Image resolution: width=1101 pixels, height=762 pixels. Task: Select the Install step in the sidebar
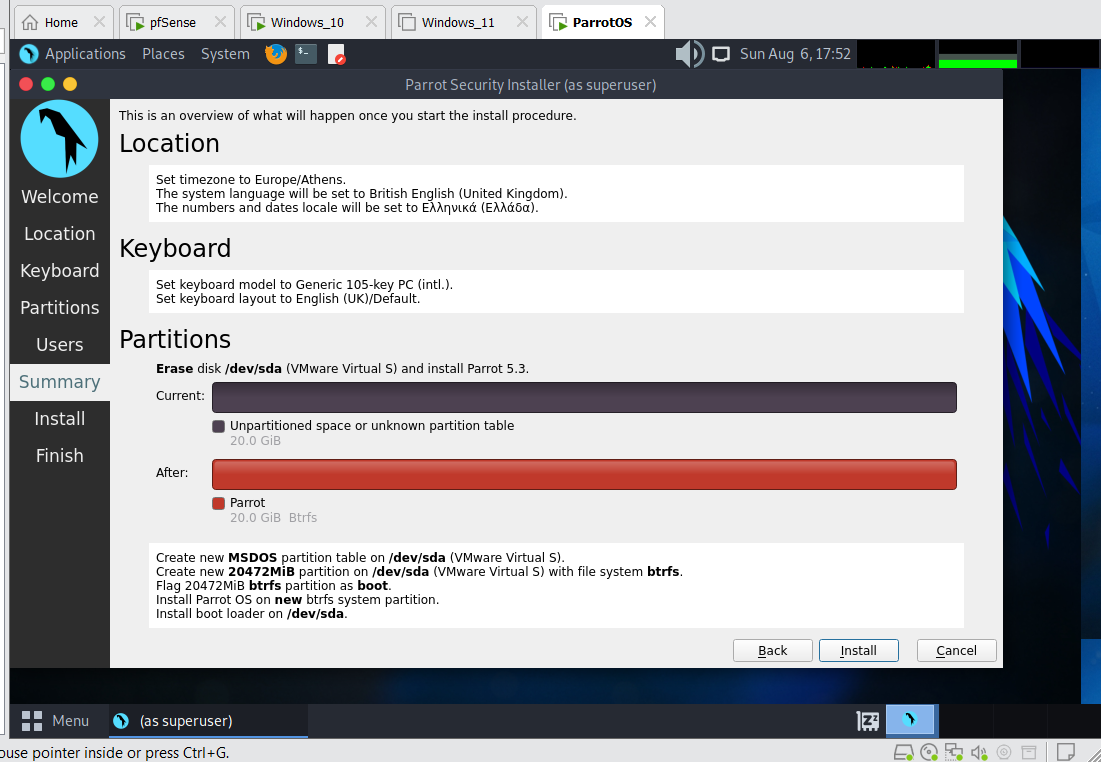[60, 419]
